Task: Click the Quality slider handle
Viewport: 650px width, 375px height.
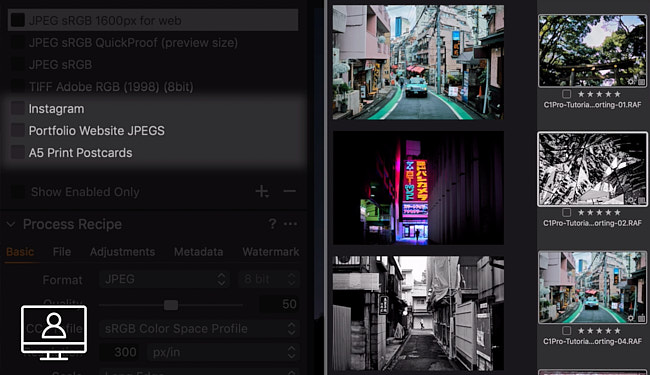Action: coord(171,305)
